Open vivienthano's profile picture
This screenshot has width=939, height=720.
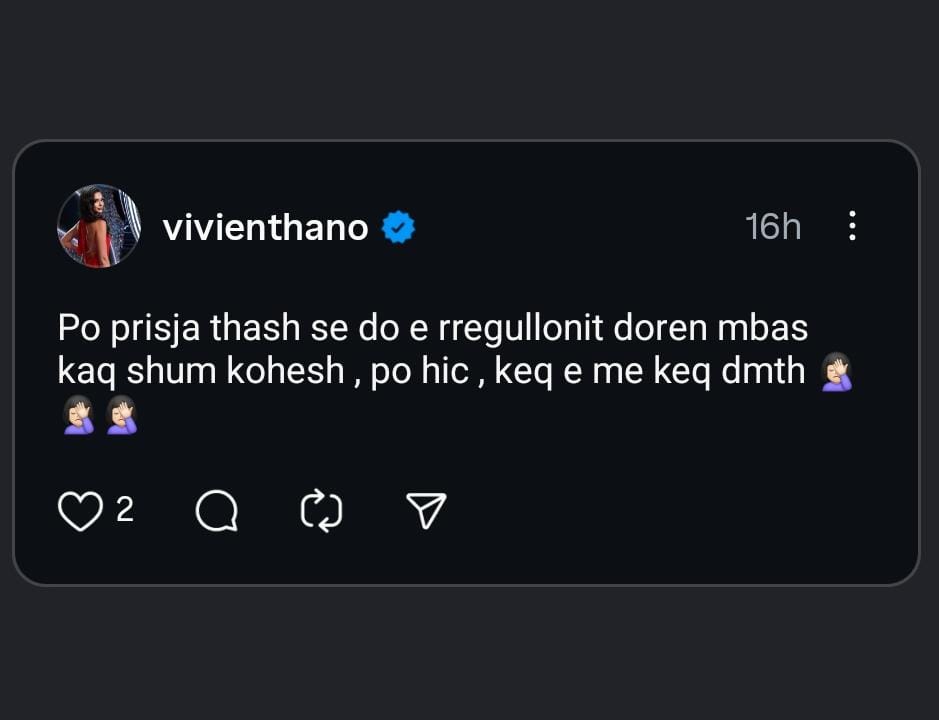98,226
